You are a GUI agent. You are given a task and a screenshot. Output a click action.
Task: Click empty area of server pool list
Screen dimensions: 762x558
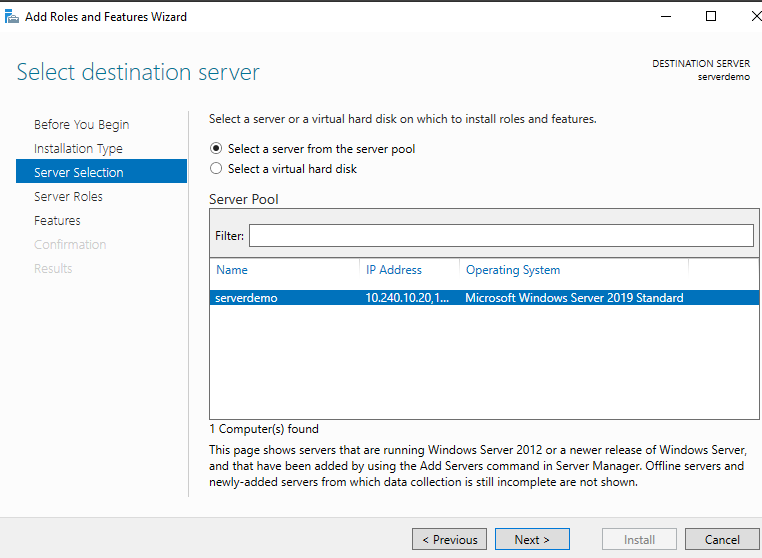click(480, 370)
